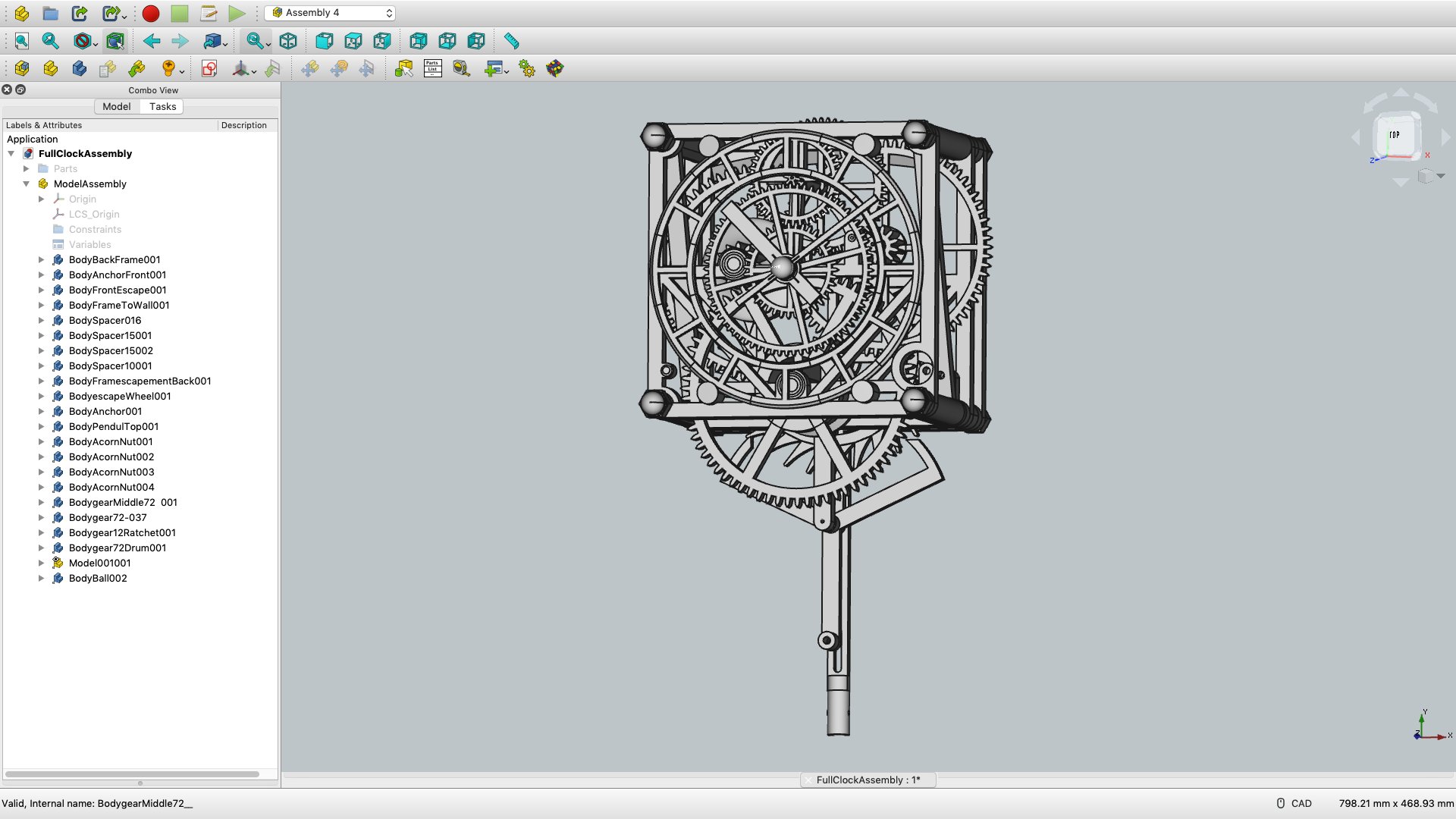The image size is (1456, 819).
Task: Execute the current macro
Action: point(236,13)
